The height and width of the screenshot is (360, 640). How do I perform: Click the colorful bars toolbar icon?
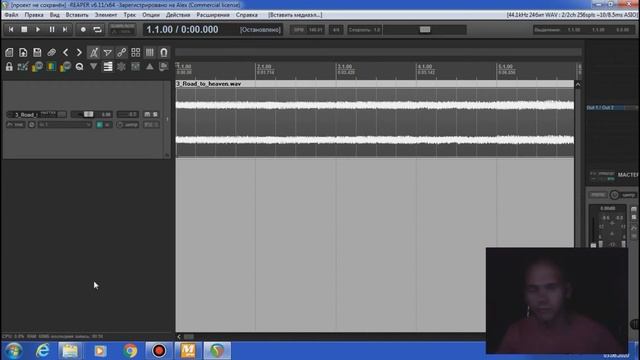pos(51,67)
